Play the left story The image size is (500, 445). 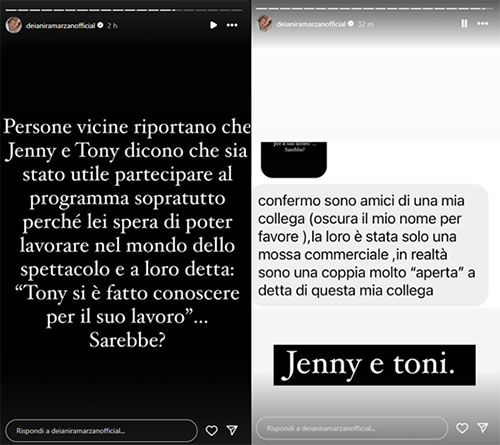click(x=213, y=25)
